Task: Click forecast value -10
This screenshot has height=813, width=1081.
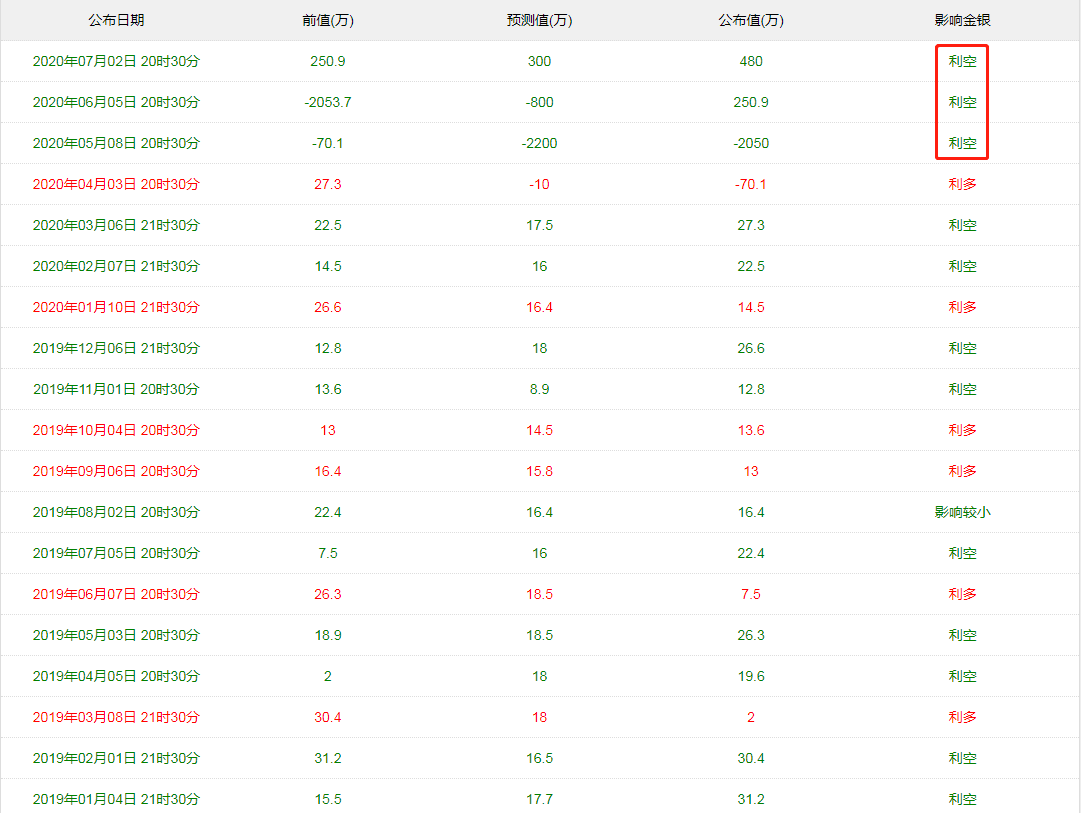Action: [x=539, y=184]
